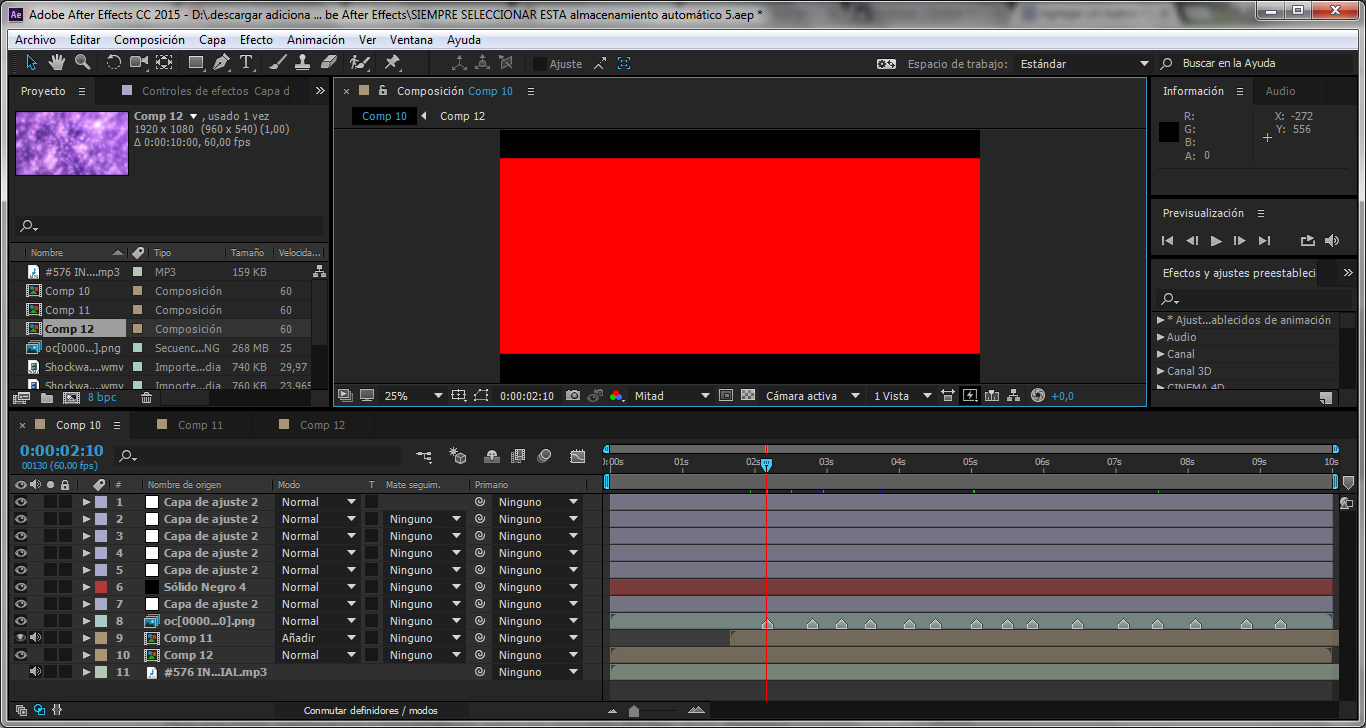Select the Brush tool
Screen dimensions: 1366x728
tap(278, 63)
